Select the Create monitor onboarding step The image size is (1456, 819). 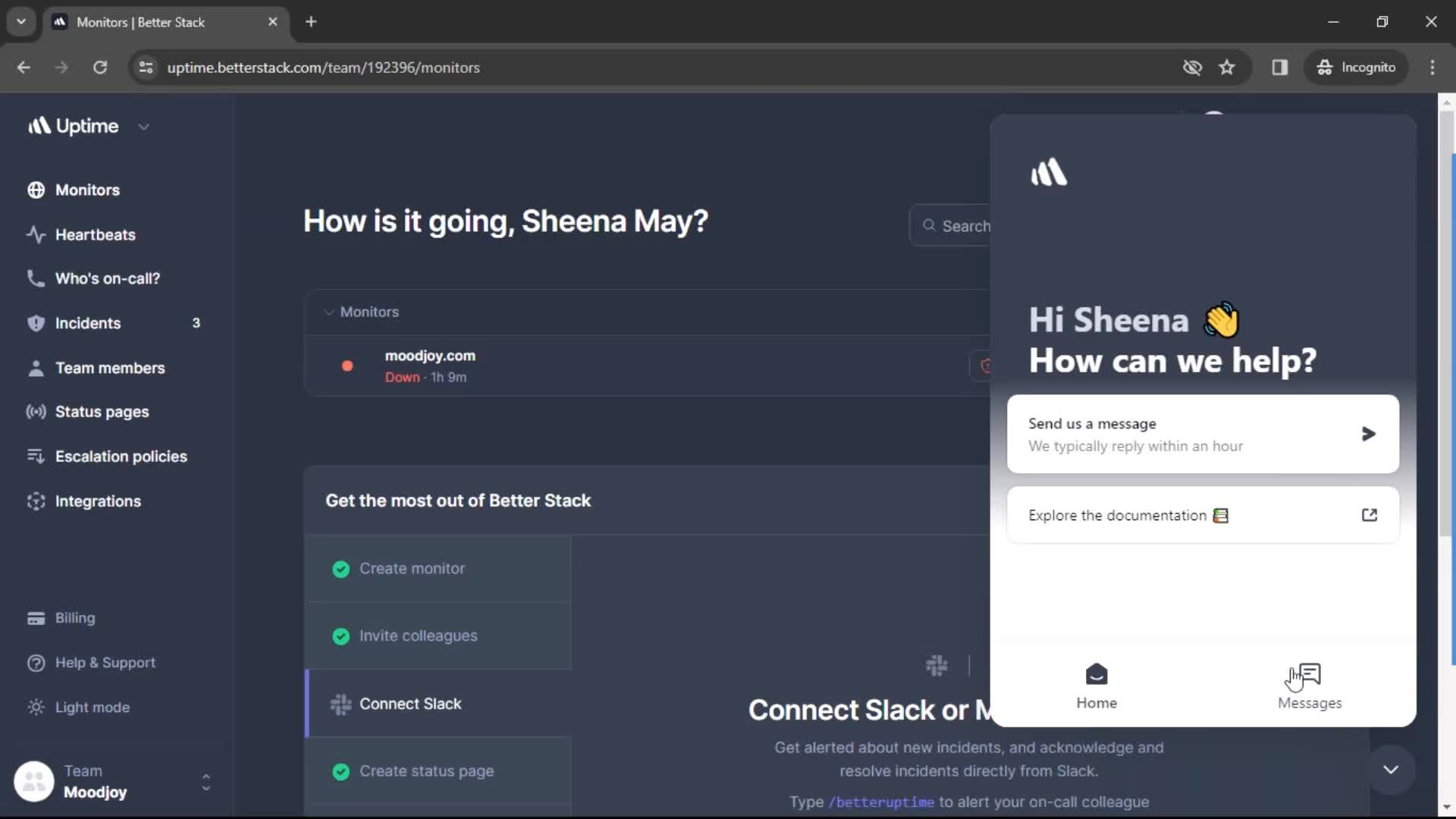[x=438, y=569]
